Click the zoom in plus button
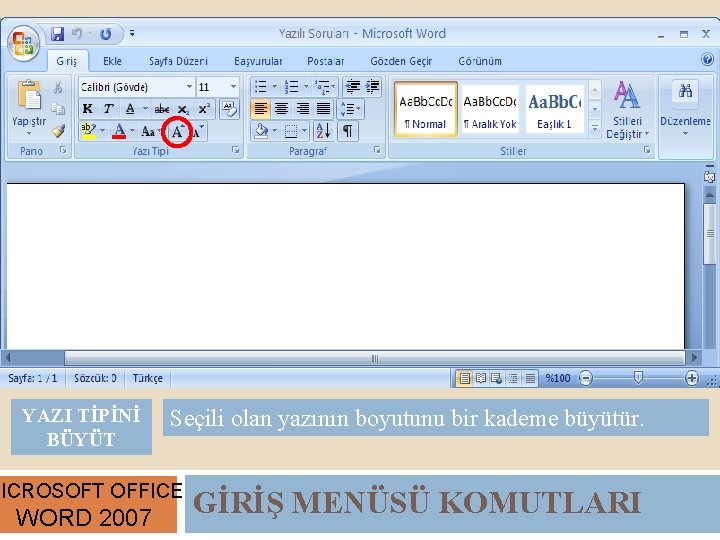The width and height of the screenshot is (720, 540). tap(692, 378)
